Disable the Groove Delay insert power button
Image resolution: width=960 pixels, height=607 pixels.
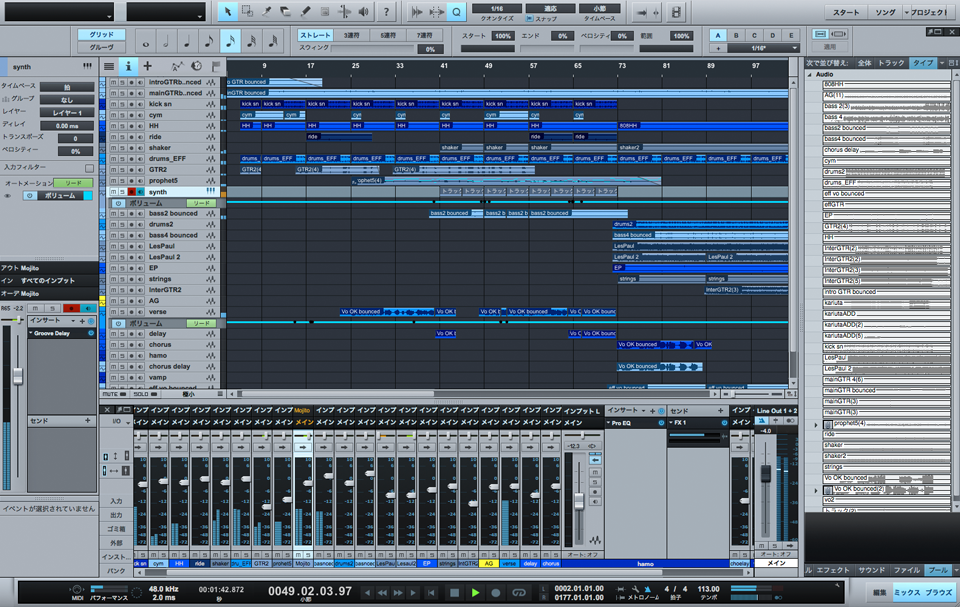pyautogui.click(x=91, y=333)
